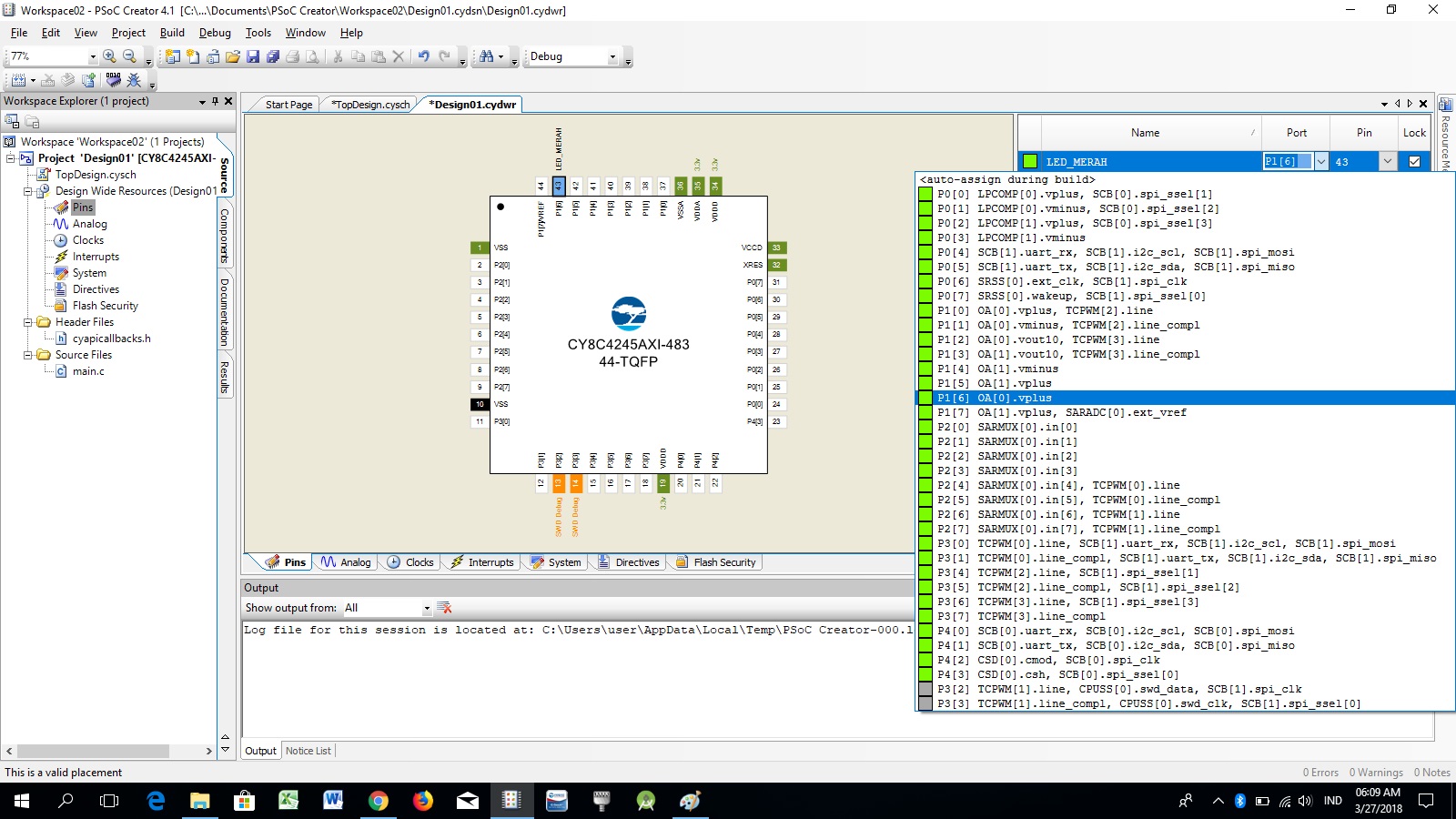Open the Port dropdown arrow for LED_MERAH

tap(1320, 162)
